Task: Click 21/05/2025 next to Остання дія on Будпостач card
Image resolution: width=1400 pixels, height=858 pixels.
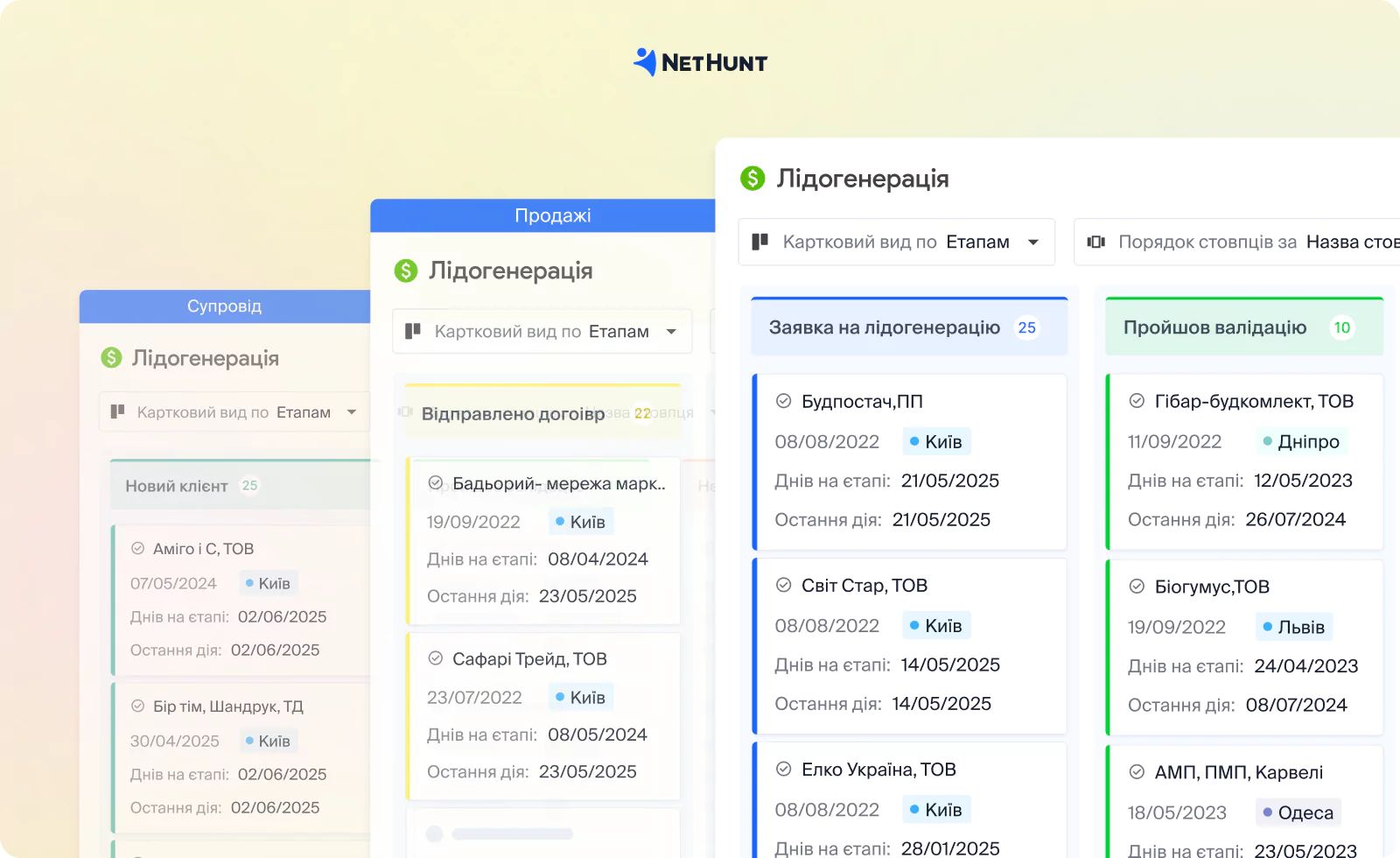Action: pos(941,519)
